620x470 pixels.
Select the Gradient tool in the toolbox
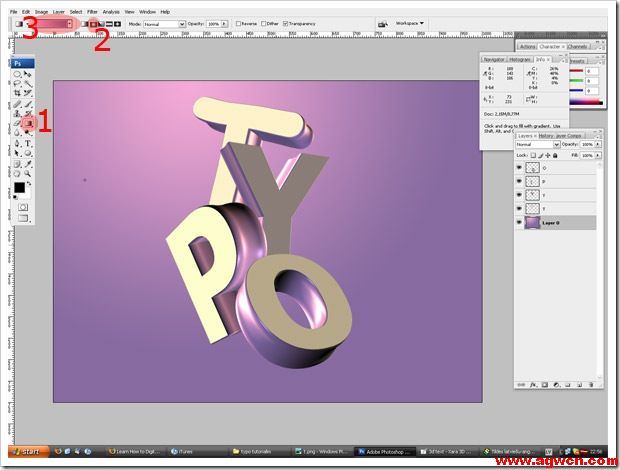click(28, 123)
